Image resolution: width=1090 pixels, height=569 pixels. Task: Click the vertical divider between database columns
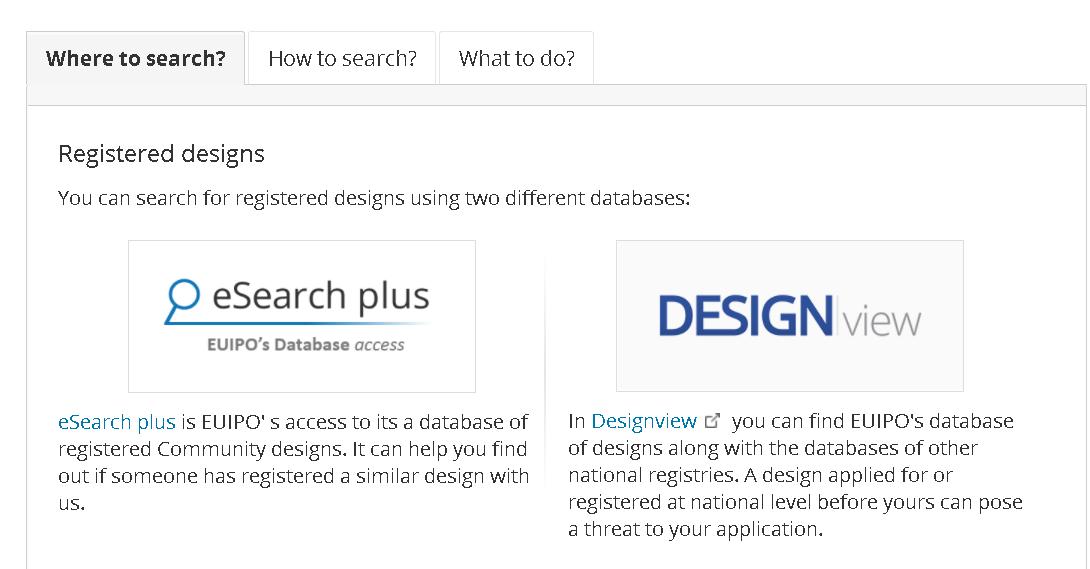point(545,400)
